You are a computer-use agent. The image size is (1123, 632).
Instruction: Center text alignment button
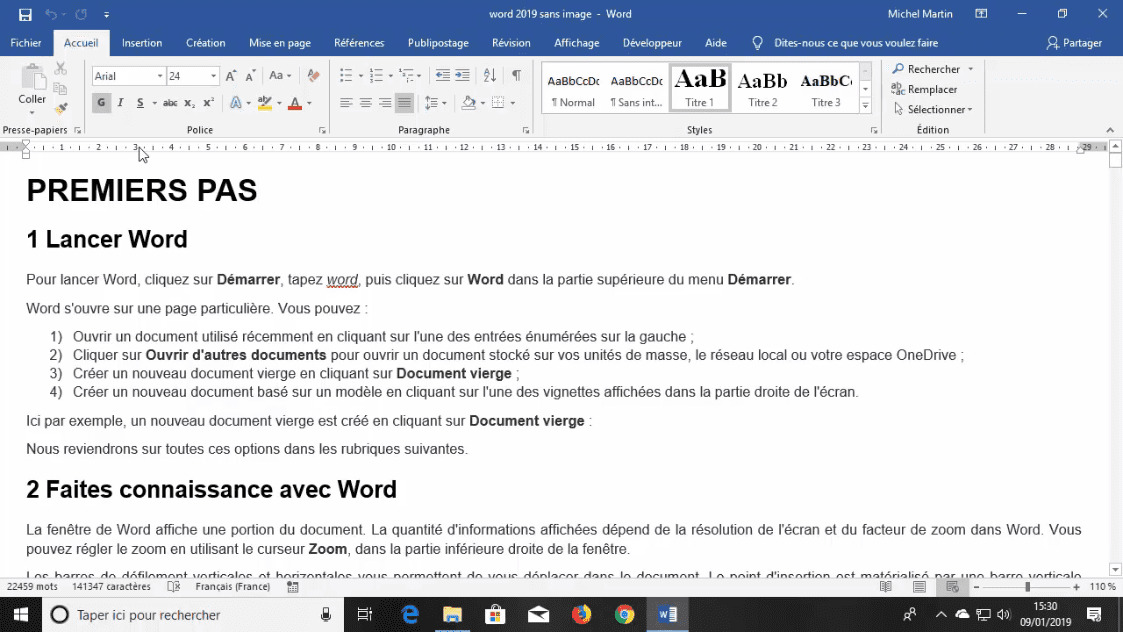click(x=365, y=103)
